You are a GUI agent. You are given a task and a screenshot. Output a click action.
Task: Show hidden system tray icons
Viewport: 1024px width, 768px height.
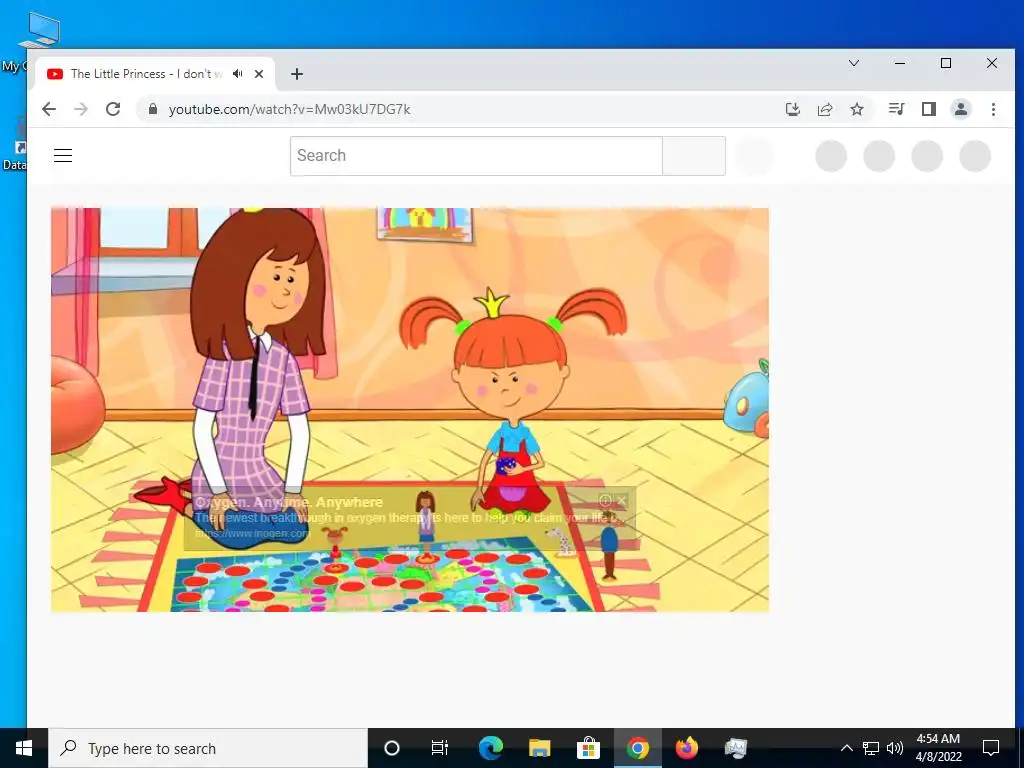846,748
